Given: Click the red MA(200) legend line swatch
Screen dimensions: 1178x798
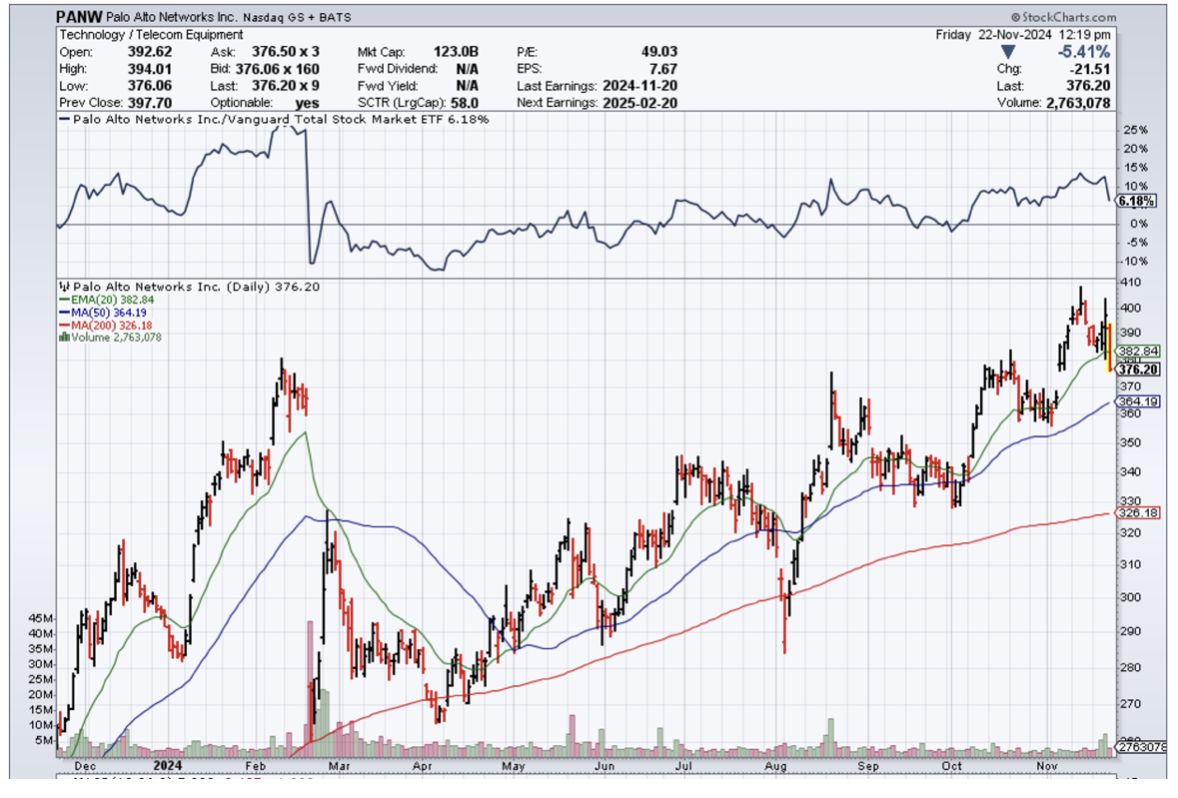Looking at the screenshot, I should 64,325.
